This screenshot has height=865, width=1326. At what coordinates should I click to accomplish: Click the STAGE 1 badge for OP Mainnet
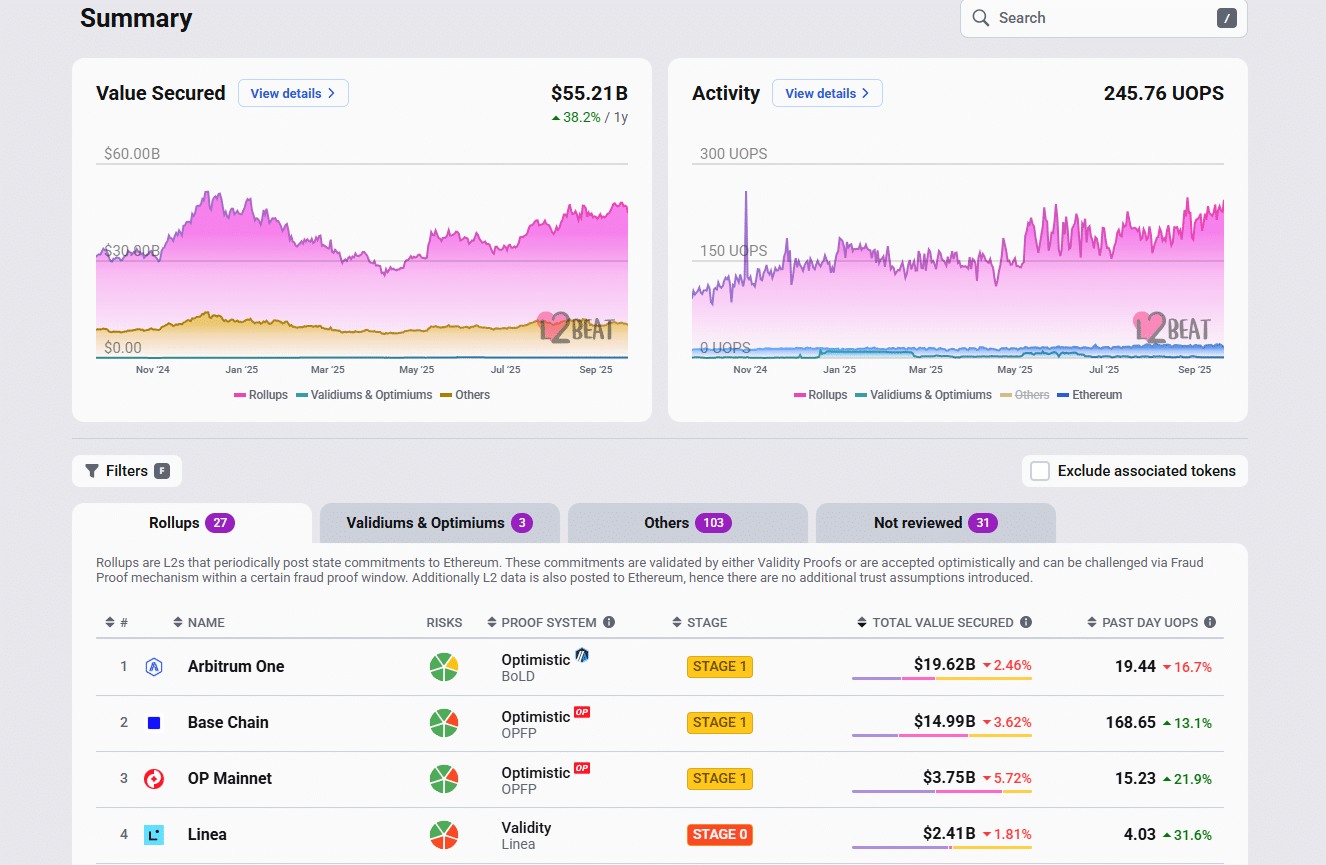(720, 779)
